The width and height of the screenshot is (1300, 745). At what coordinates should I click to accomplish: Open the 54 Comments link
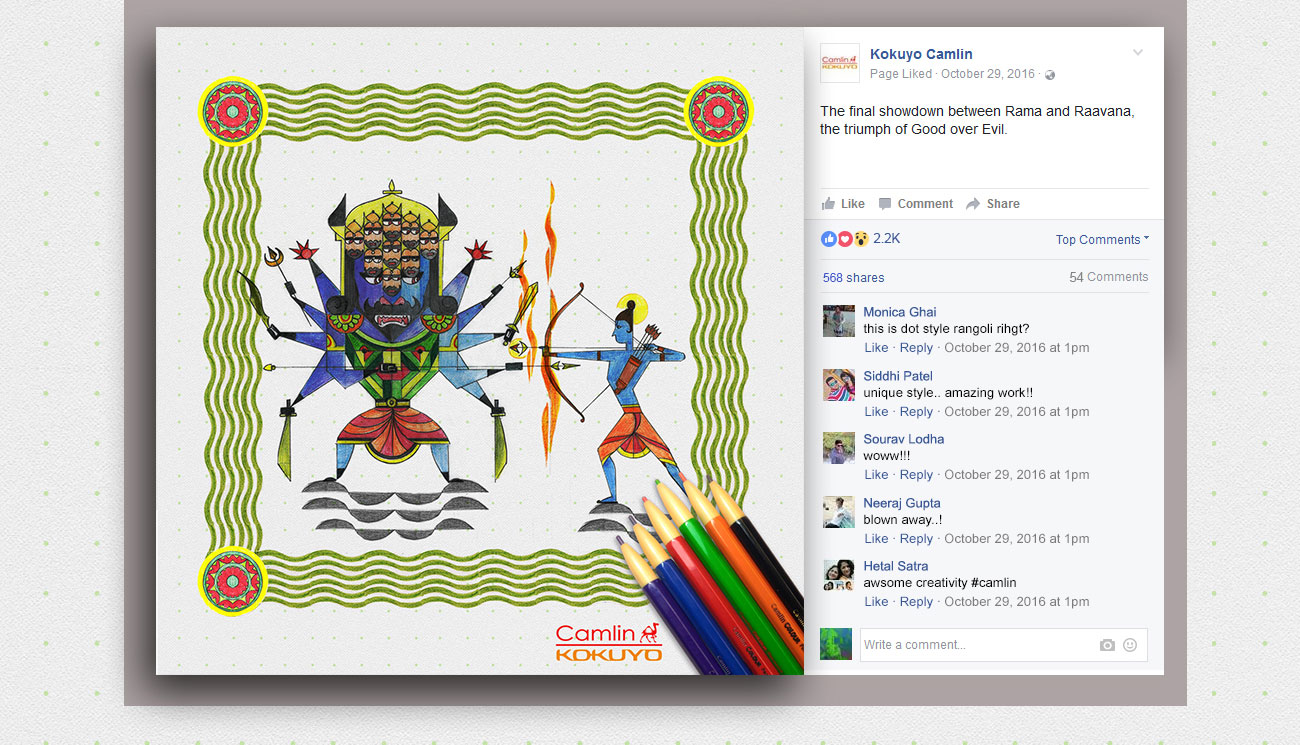point(1109,277)
